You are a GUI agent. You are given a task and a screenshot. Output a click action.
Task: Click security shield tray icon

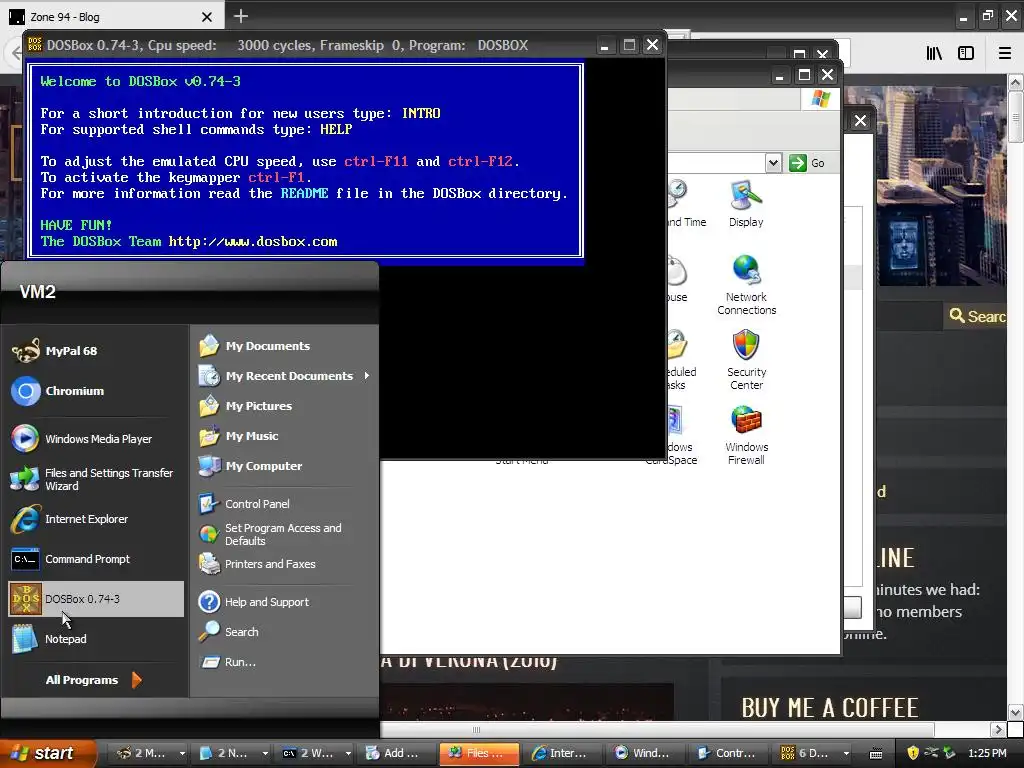coord(913,754)
